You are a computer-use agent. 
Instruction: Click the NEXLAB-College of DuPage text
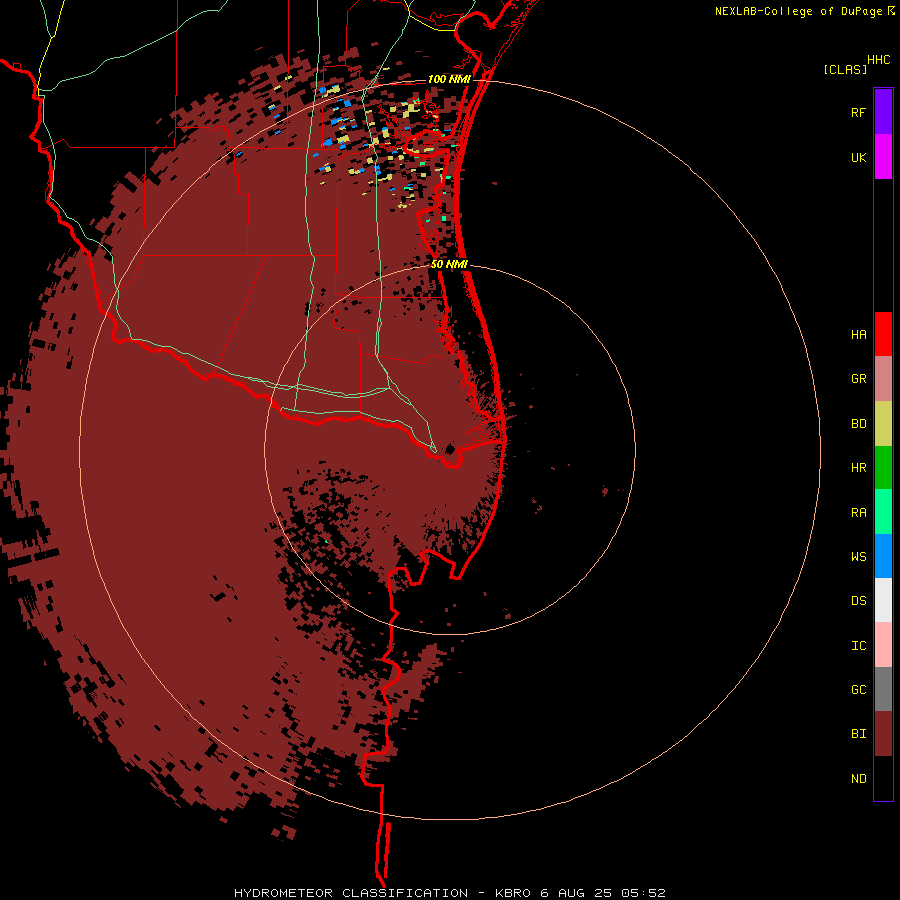coord(798,11)
